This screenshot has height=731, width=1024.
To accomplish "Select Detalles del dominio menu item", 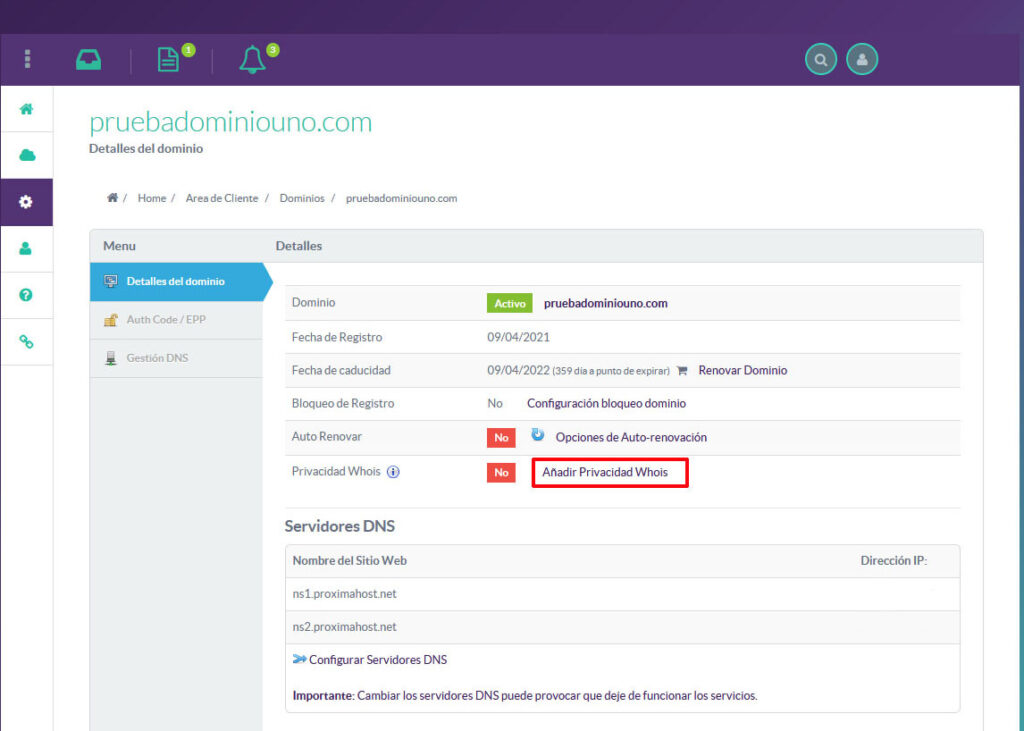I will point(175,282).
